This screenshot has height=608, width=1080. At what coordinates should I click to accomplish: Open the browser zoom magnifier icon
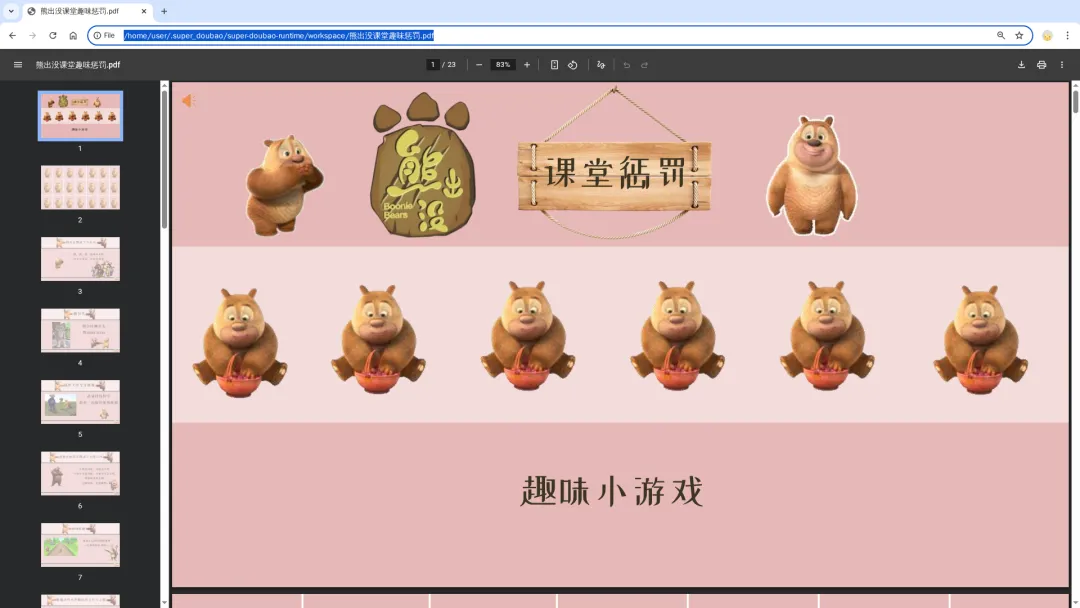tap(1001, 35)
